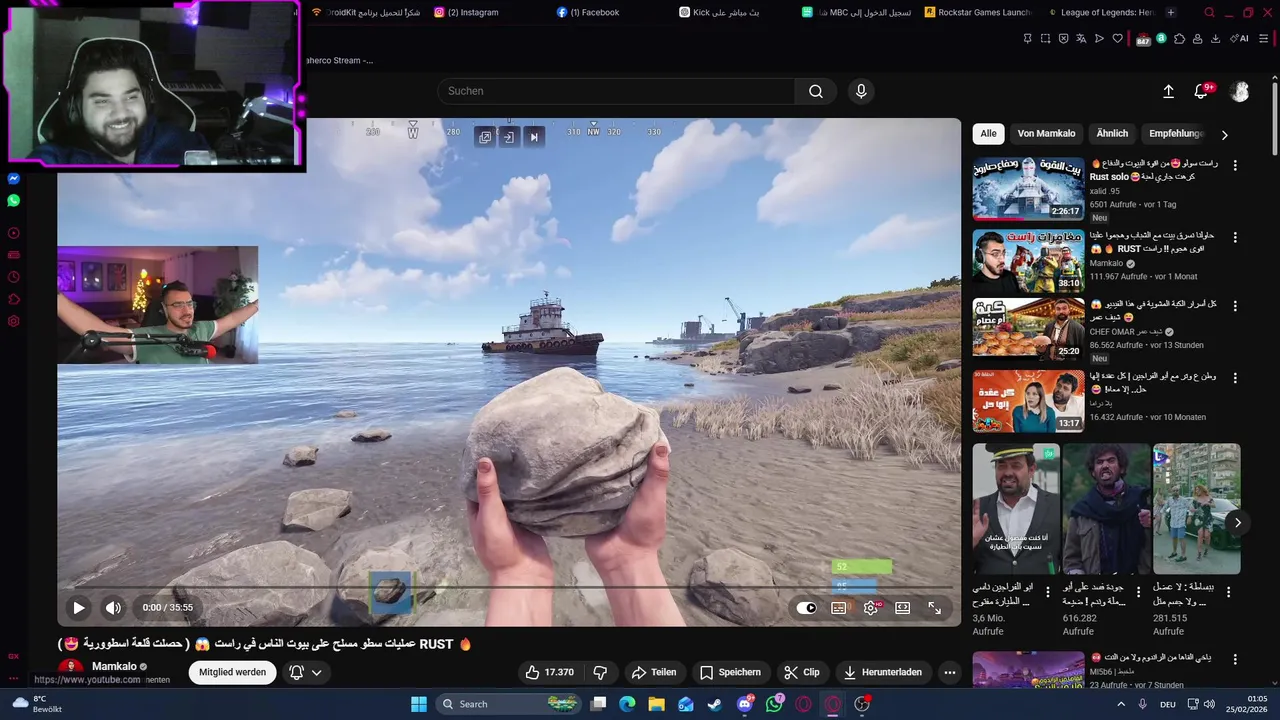Open the Aria AI button
The height and width of the screenshot is (720, 1280).
[1241, 39]
